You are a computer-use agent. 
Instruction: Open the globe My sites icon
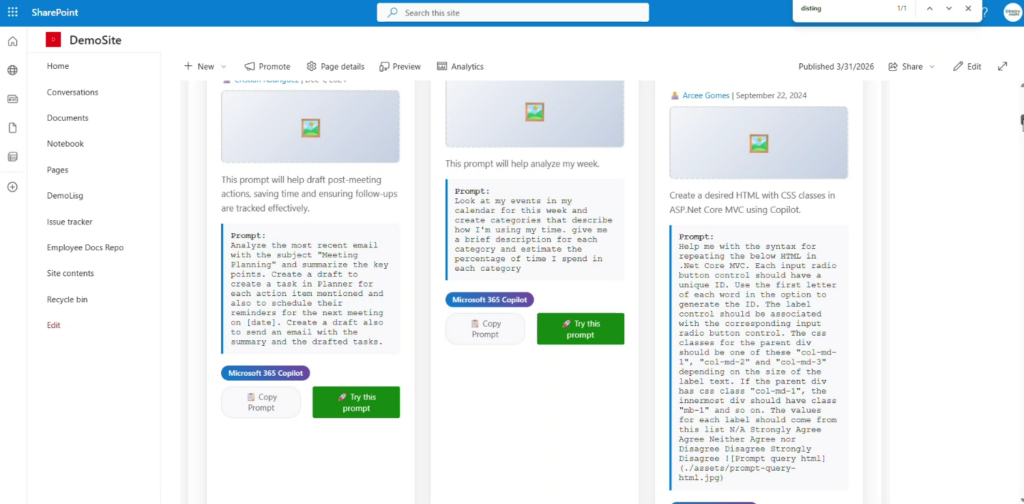point(12,71)
